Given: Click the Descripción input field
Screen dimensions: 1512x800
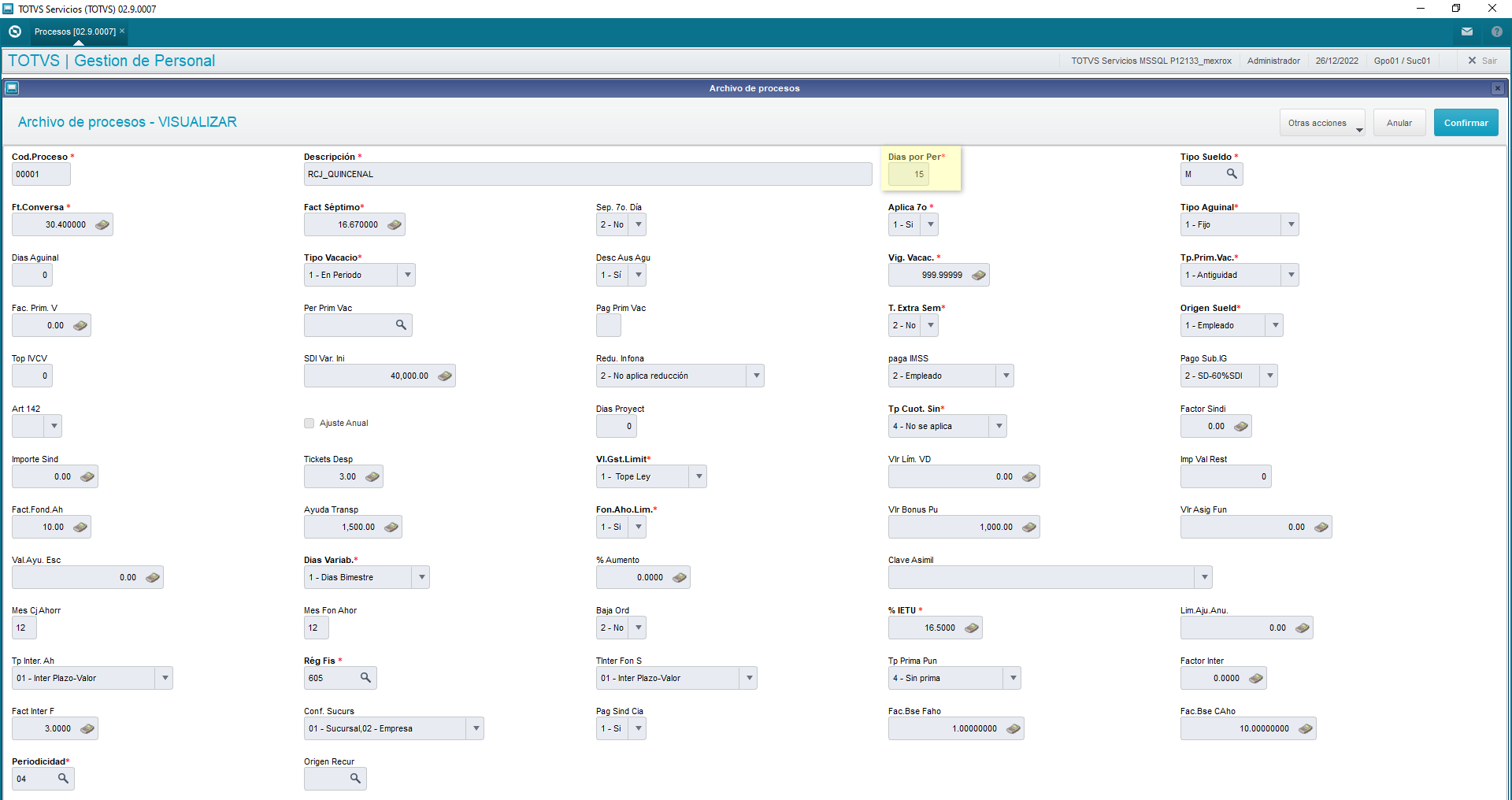Looking at the screenshot, I should point(587,174).
